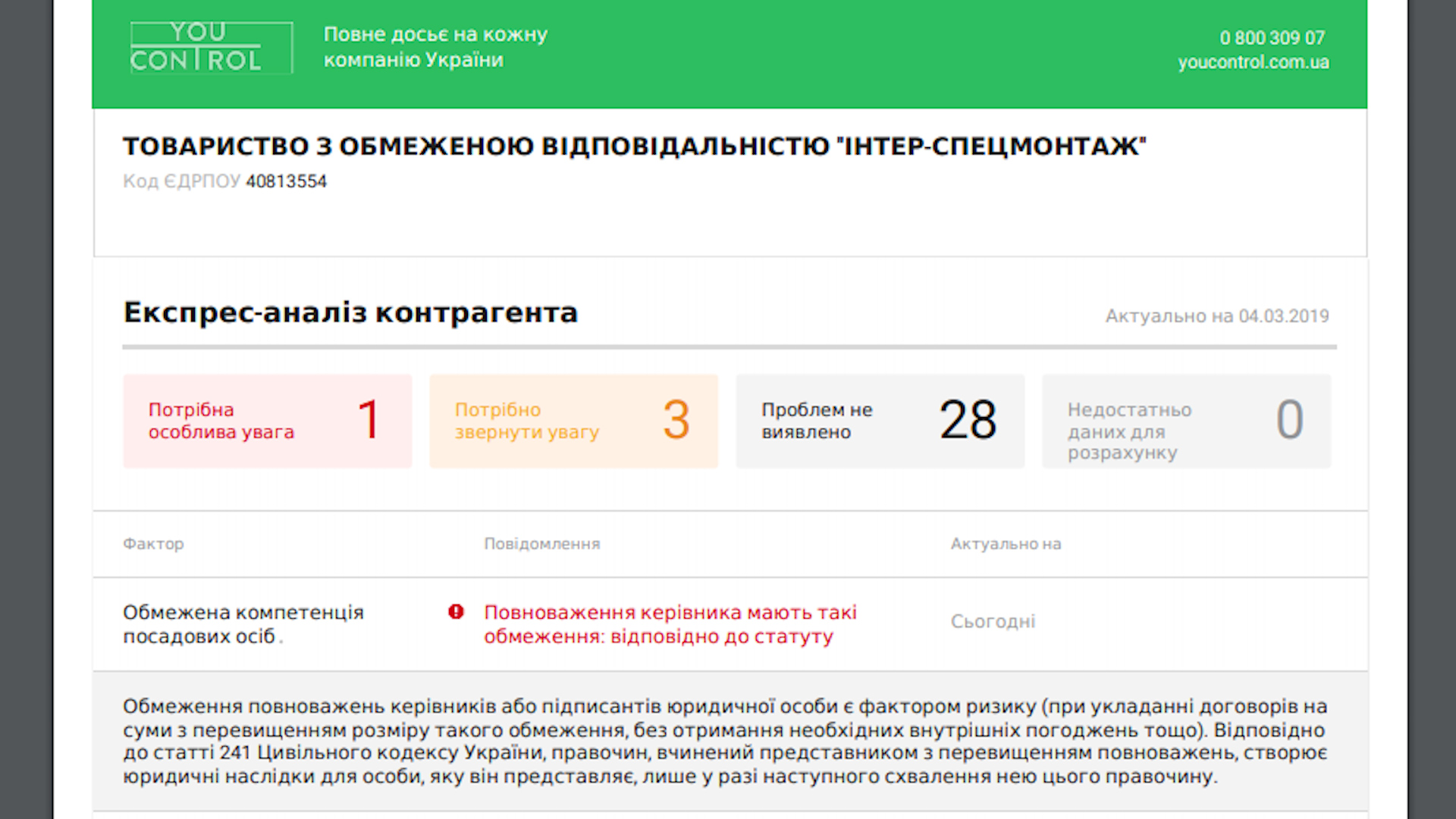Screen dimensions: 1456x819
Task: Click the YouControl logo
Action: click(212, 48)
